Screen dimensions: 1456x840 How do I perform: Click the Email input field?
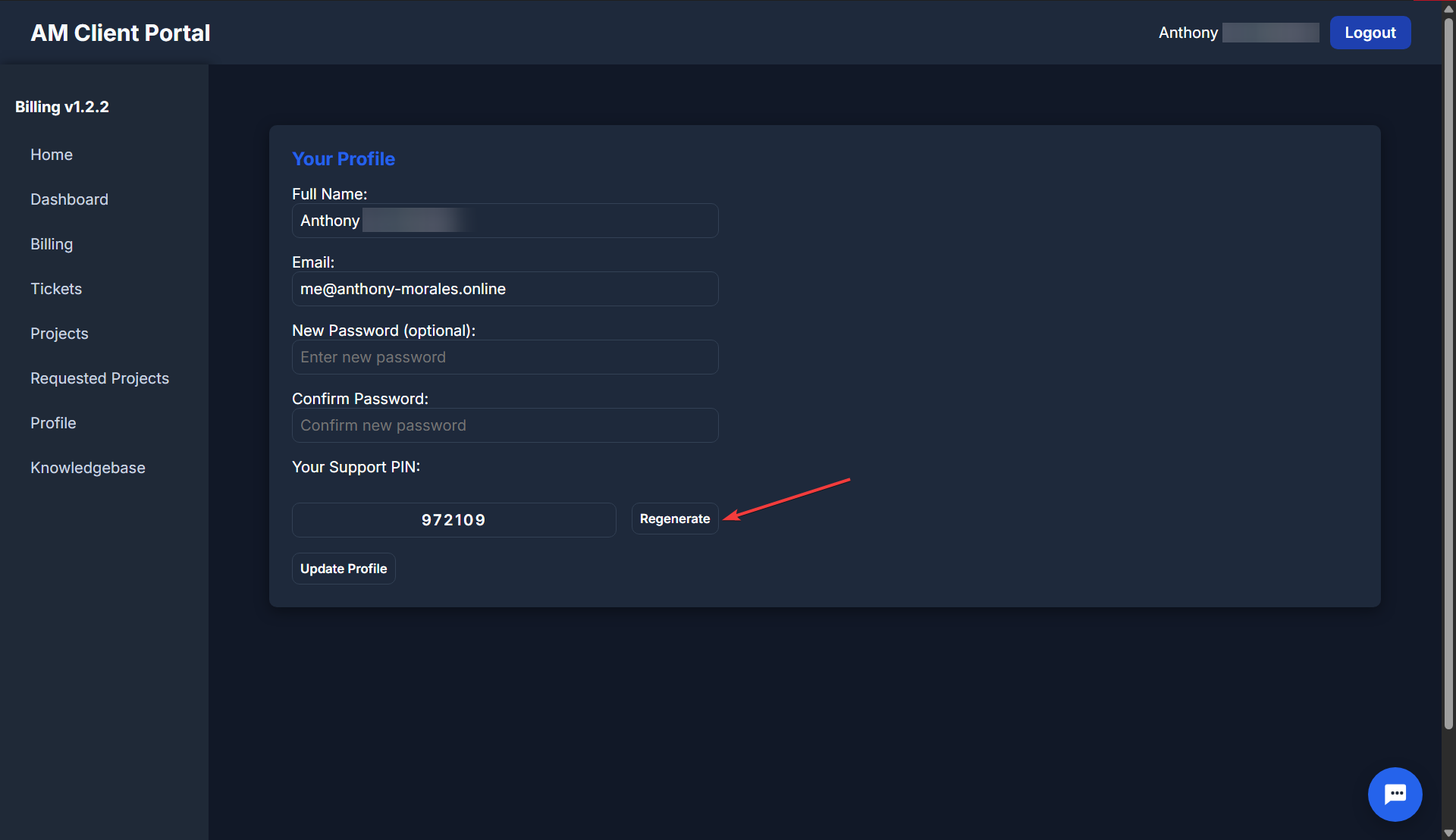coord(505,289)
